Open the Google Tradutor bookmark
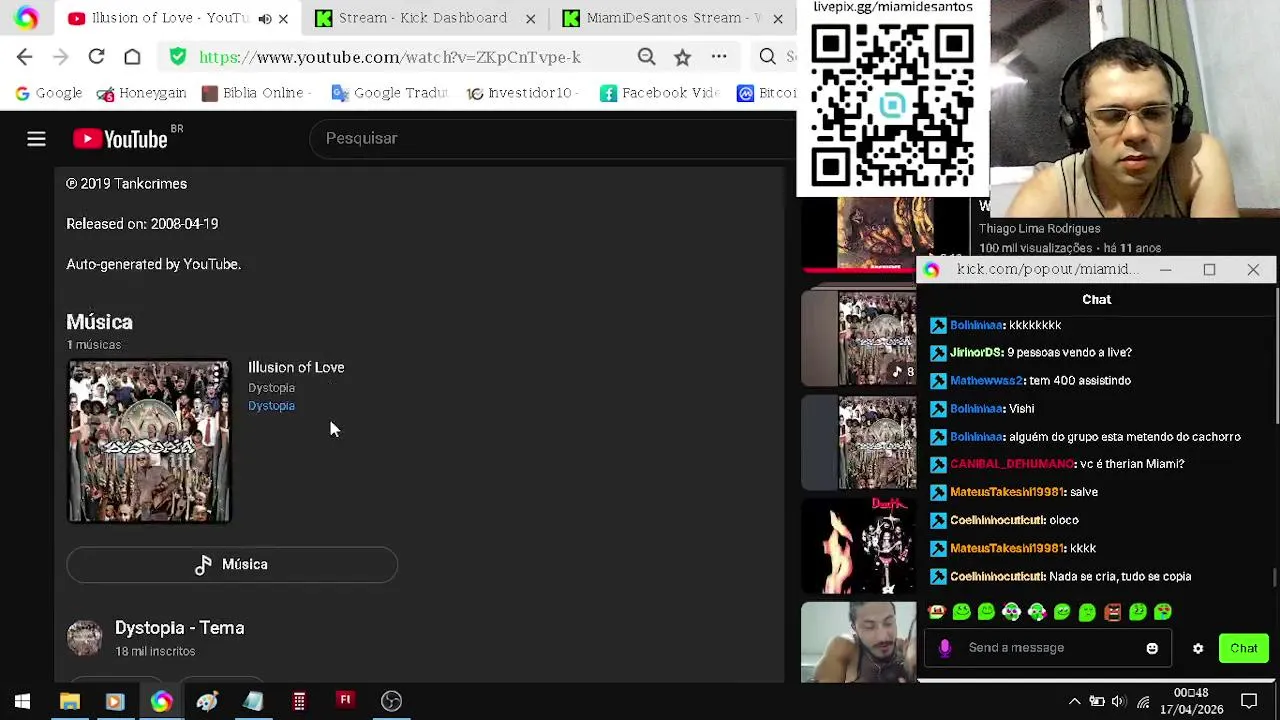The width and height of the screenshot is (1280, 720). pyautogui.click(x=388, y=93)
